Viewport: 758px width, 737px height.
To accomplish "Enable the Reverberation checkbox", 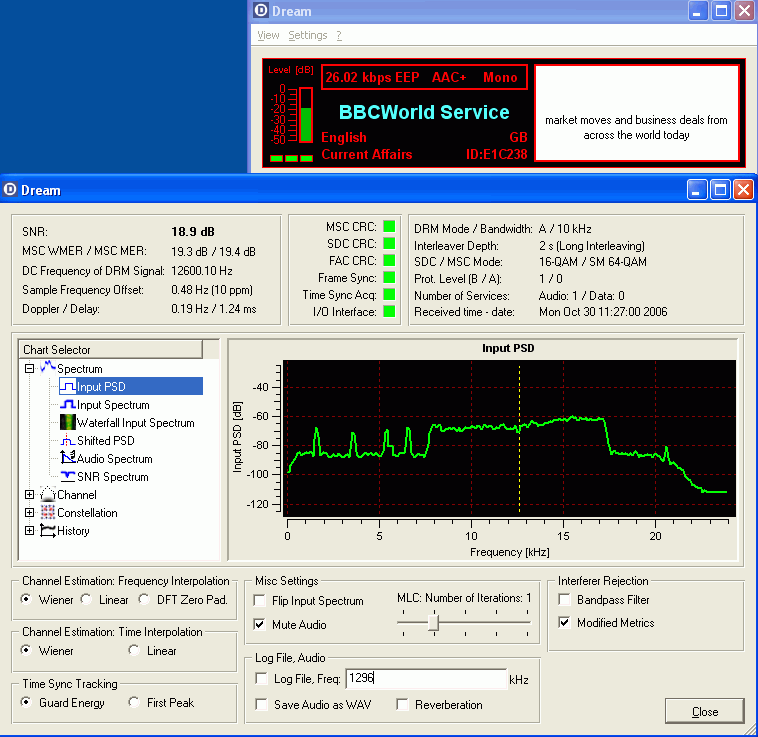I will 402,704.
